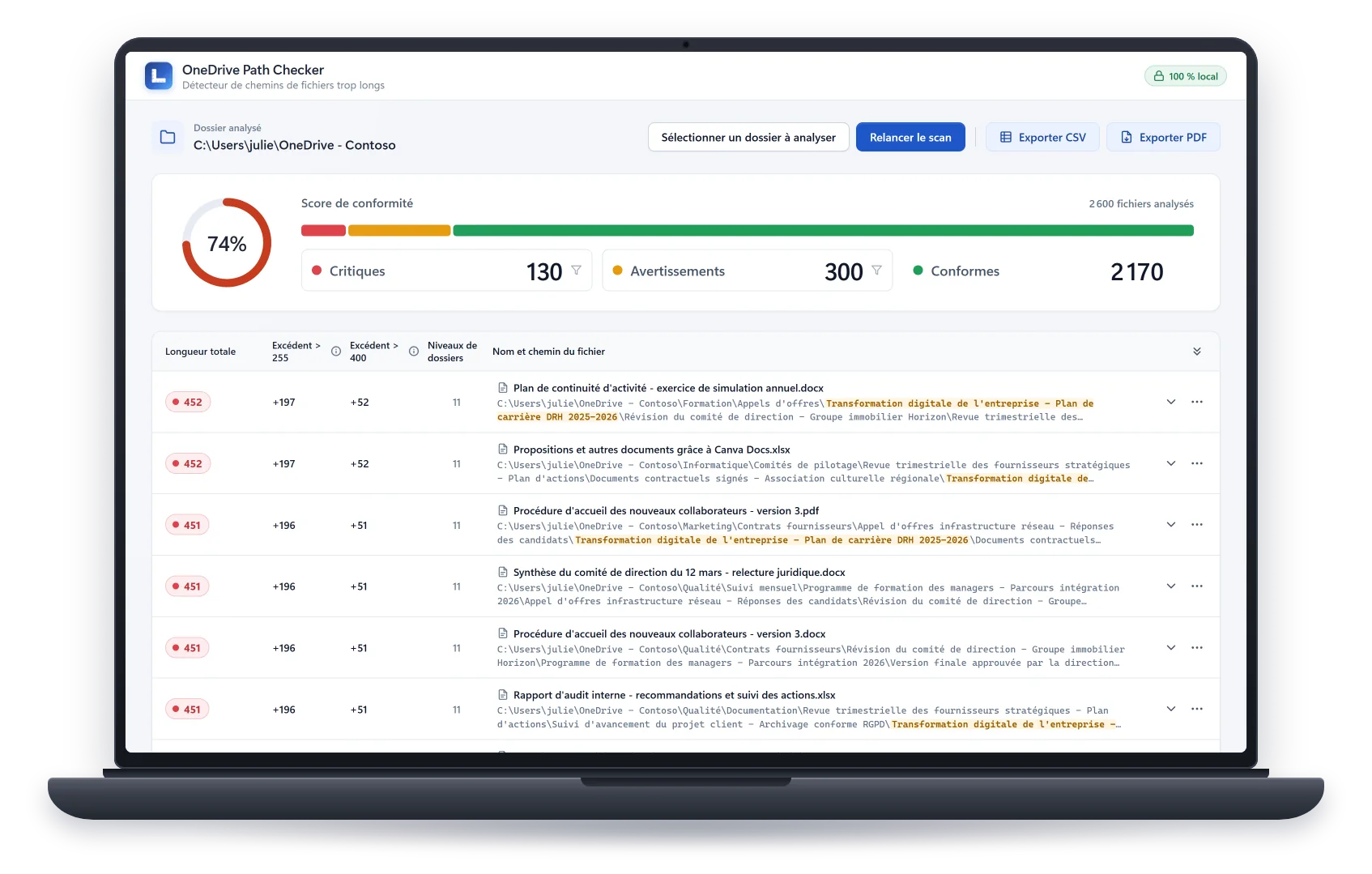Expand the Propositions et autres documents row
This screenshot has height=874, width=1372.
click(x=1171, y=463)
